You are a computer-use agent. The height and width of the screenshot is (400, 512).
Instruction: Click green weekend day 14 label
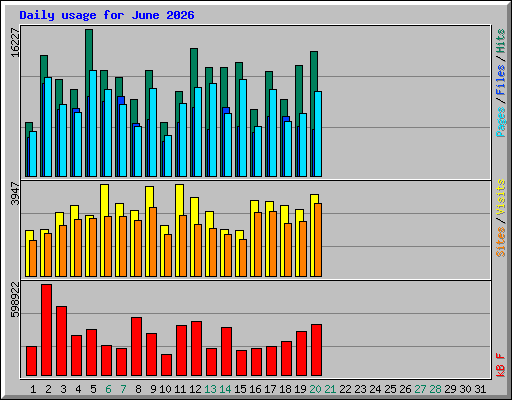click(x=225, y=389)
